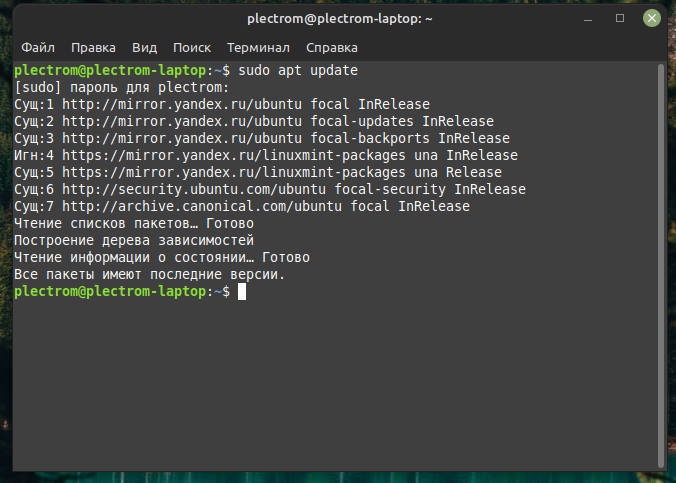676x483 pixels.
Task: Click the Сущ:7 archive.canonical.com line
Action: 242,206
